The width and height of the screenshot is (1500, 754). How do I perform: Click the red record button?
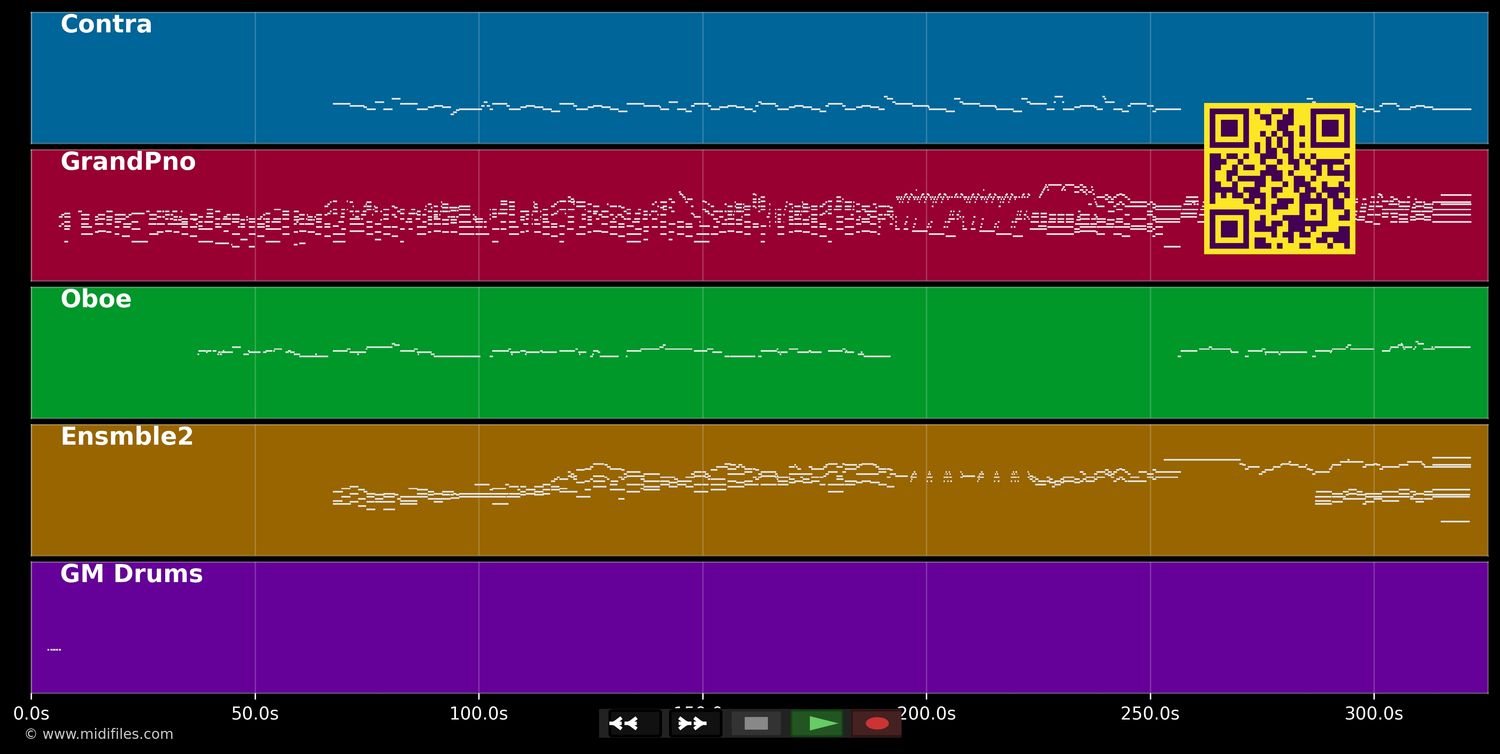(x=877, y=723)
